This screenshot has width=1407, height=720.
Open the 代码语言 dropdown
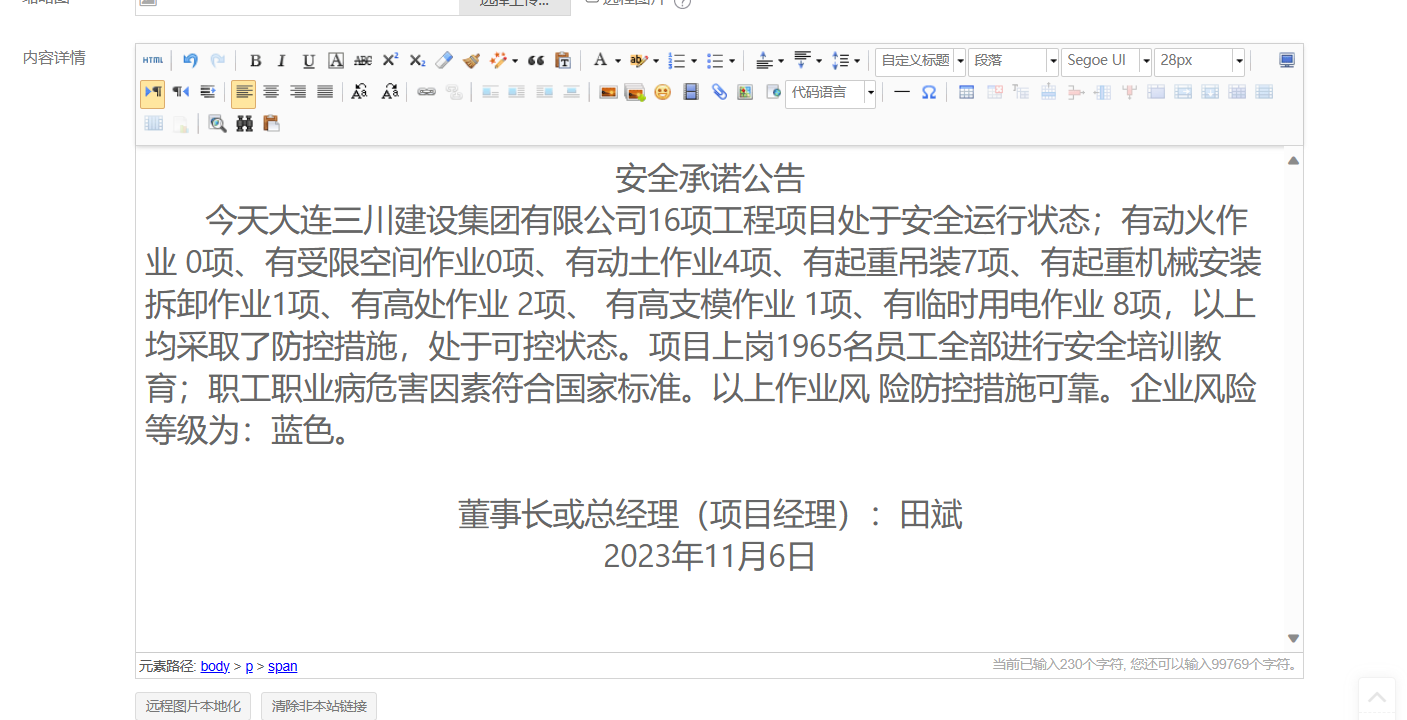coord(831,93)
